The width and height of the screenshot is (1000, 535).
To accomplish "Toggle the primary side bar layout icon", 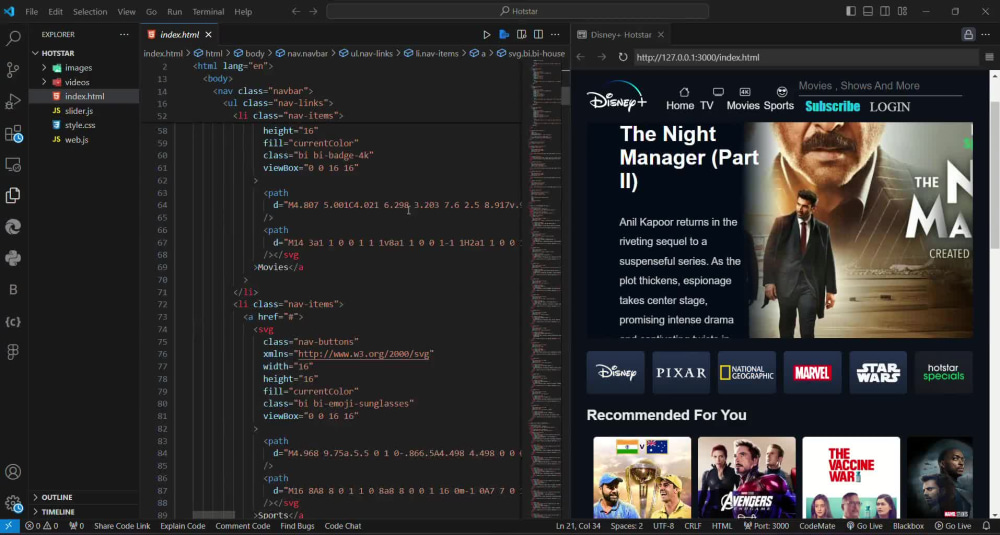I will click(851, 11).
